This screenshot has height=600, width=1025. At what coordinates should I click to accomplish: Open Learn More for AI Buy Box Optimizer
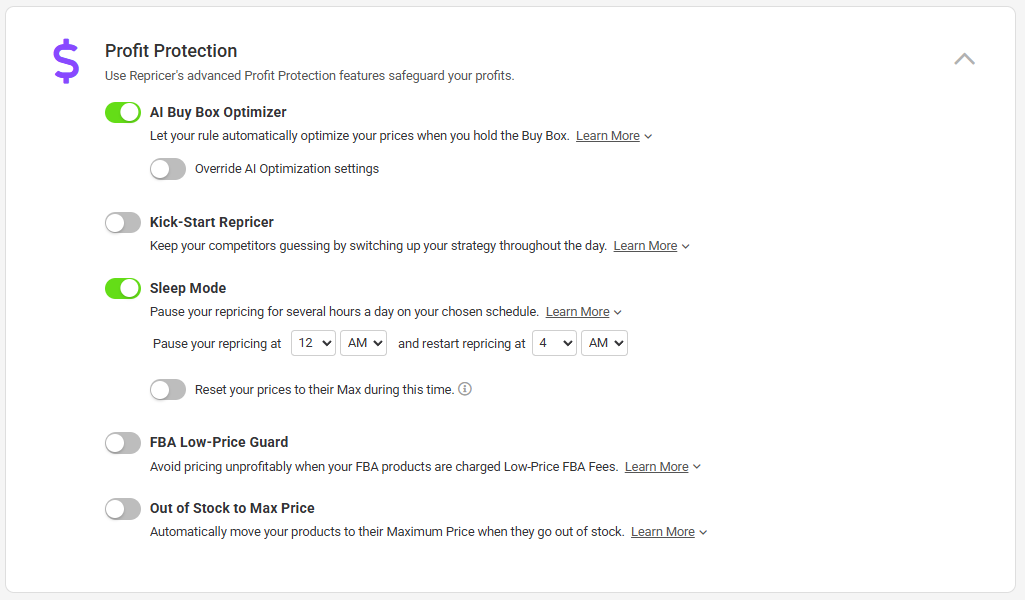coord(608,136)
